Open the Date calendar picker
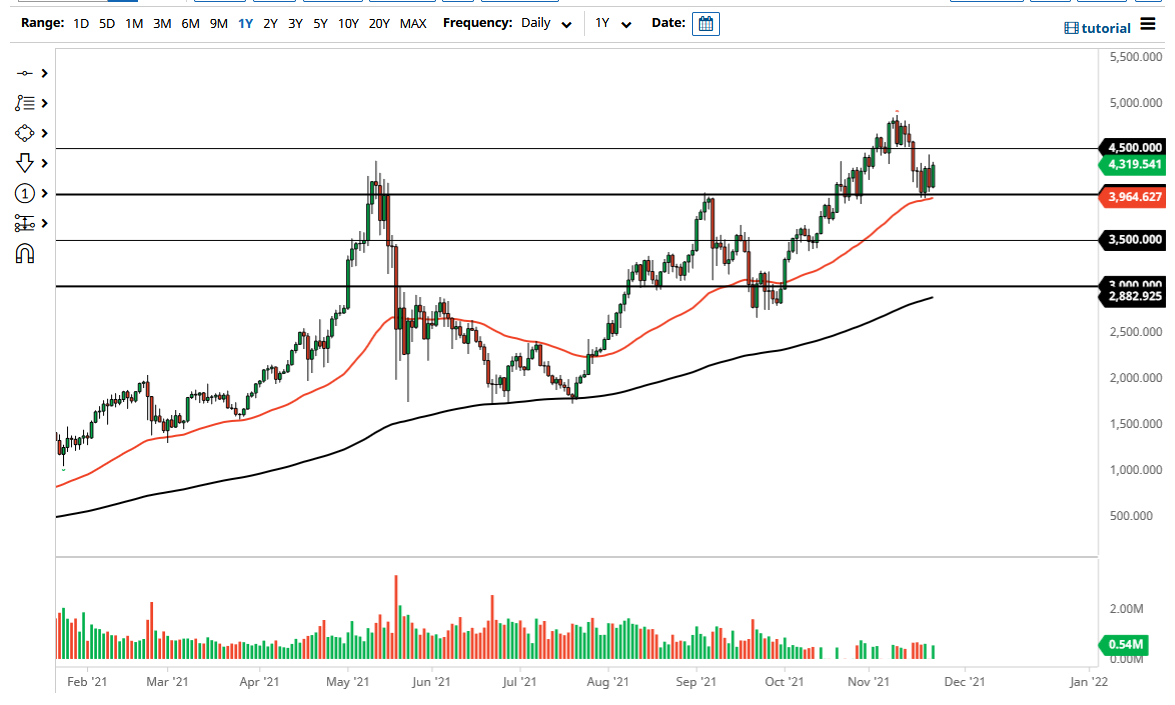 point(706,23)
